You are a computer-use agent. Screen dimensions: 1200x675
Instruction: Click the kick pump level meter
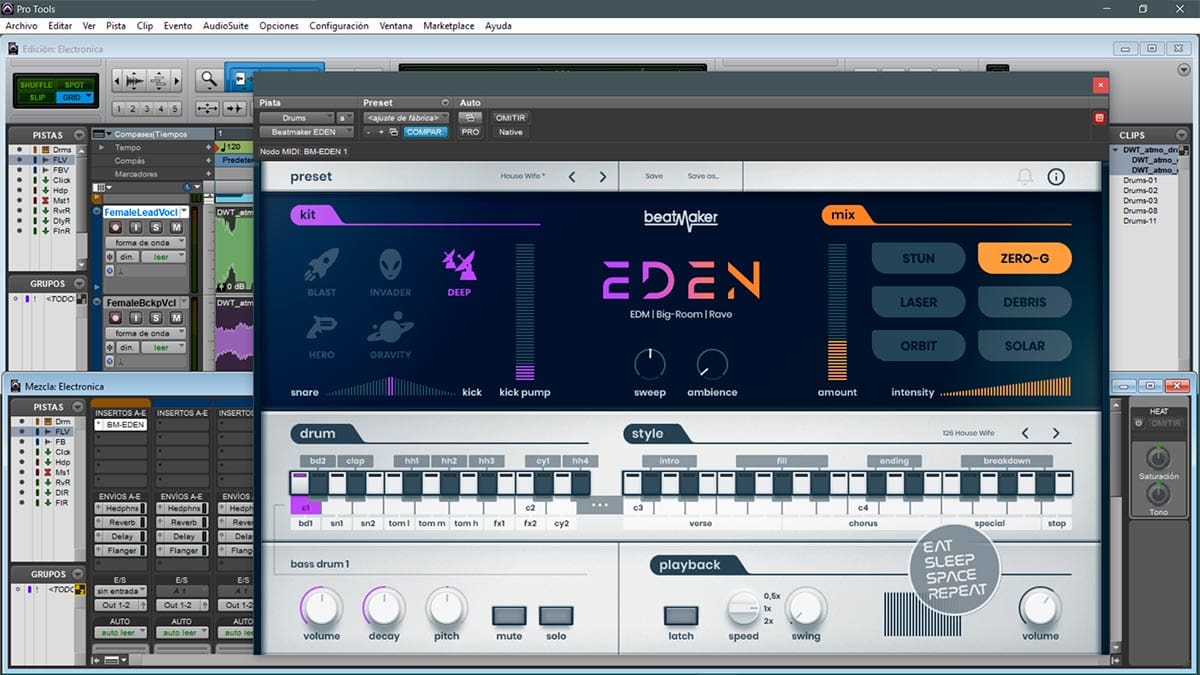pyautogui.click(x=525, y=311)
